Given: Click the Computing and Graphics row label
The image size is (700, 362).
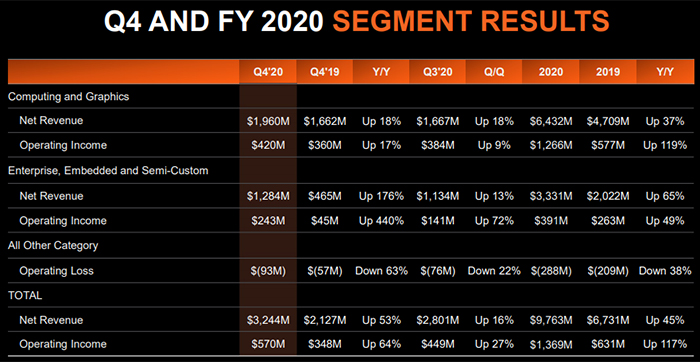Looking at the screenshot, I should click(68, 96).
